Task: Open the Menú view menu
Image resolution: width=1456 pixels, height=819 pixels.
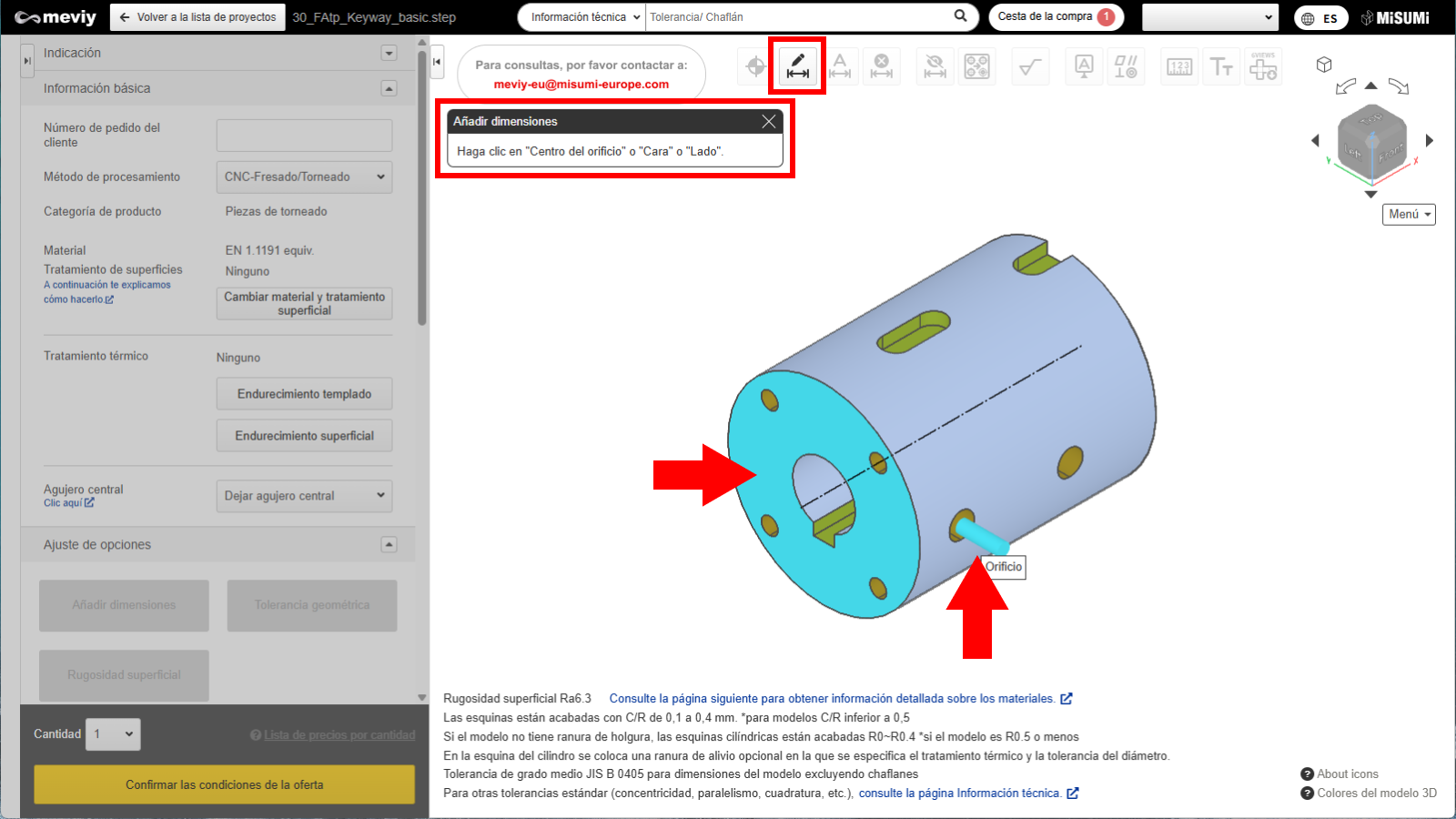Action: pyautogui.click(x=1409, y=214)
